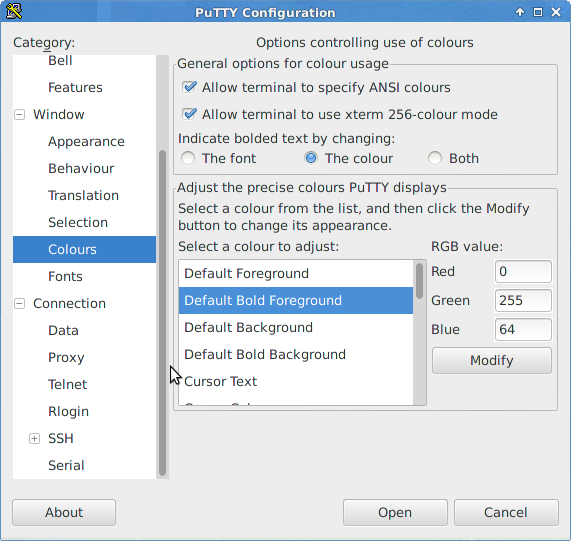Click the Red value input field
This screenshot has height=541, width=571.
pos(523,272)
